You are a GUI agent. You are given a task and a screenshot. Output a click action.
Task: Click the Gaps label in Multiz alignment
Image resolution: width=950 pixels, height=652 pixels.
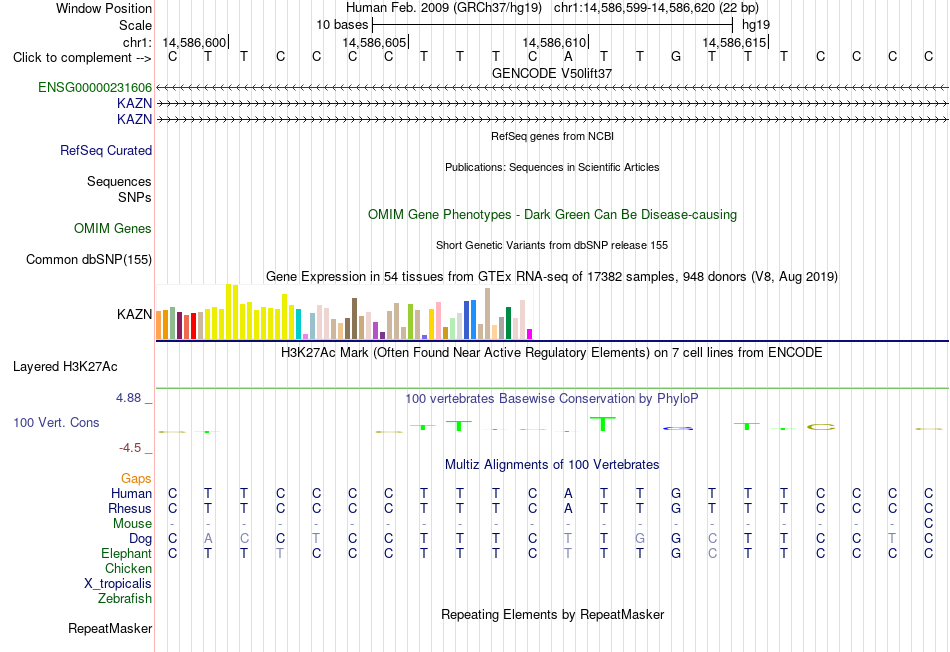coord(136,479)
